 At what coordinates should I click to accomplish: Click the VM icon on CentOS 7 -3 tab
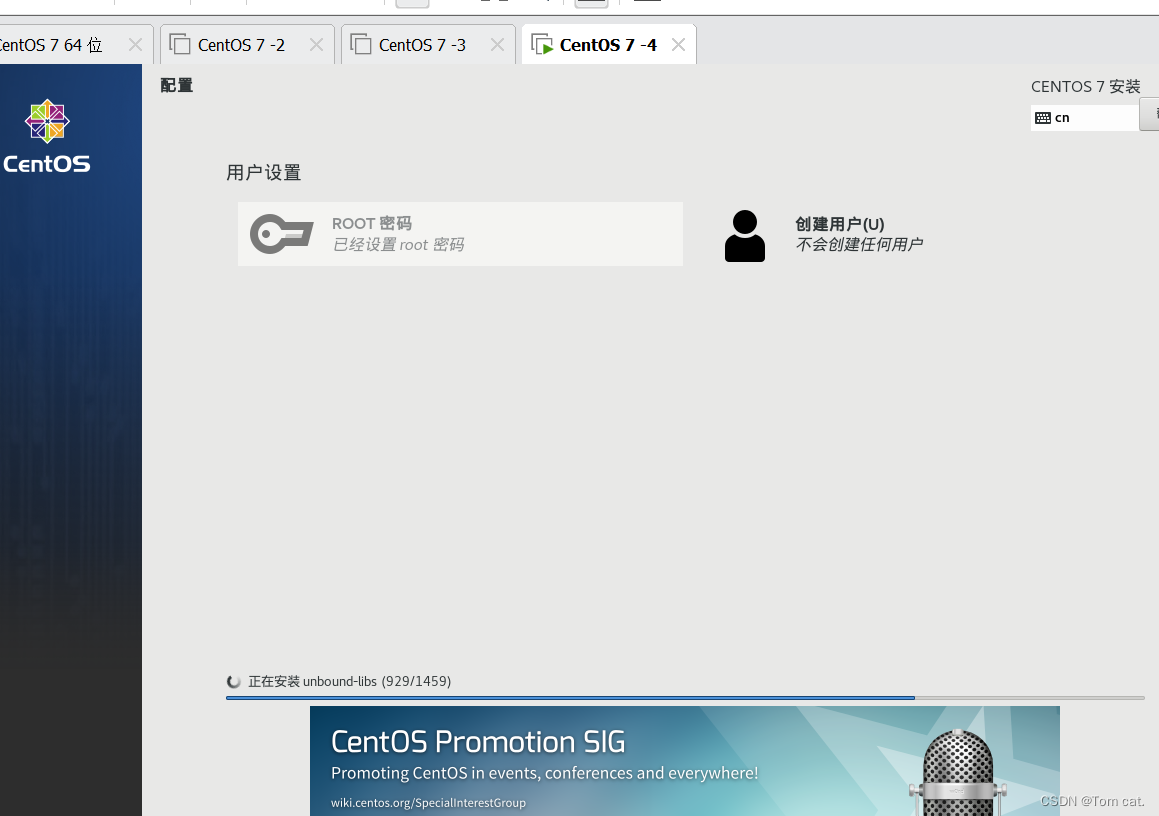tap(361, 44)
